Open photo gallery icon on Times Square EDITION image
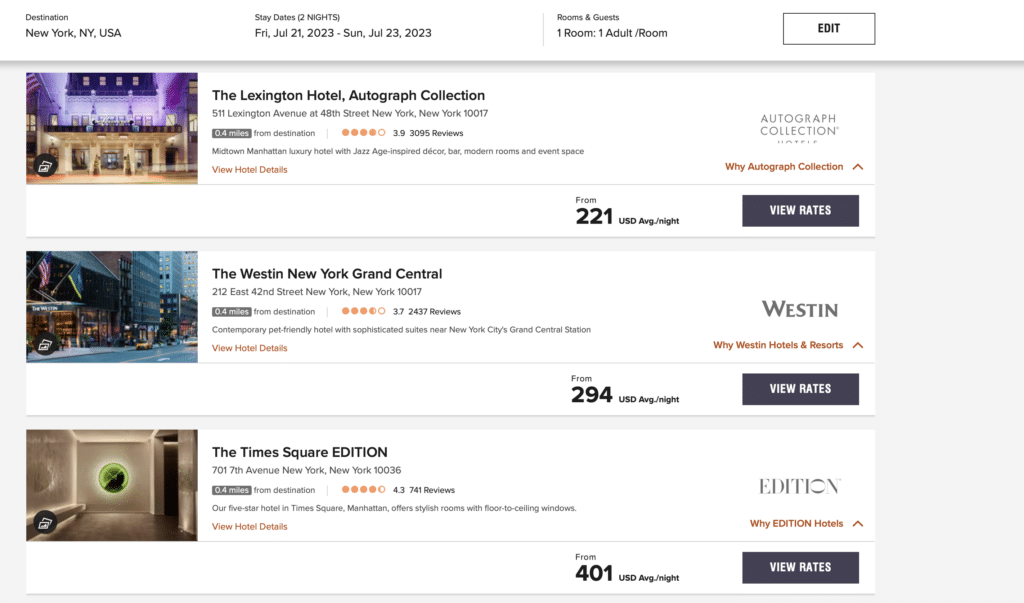Screen dimensions: 1024x603 45,523
